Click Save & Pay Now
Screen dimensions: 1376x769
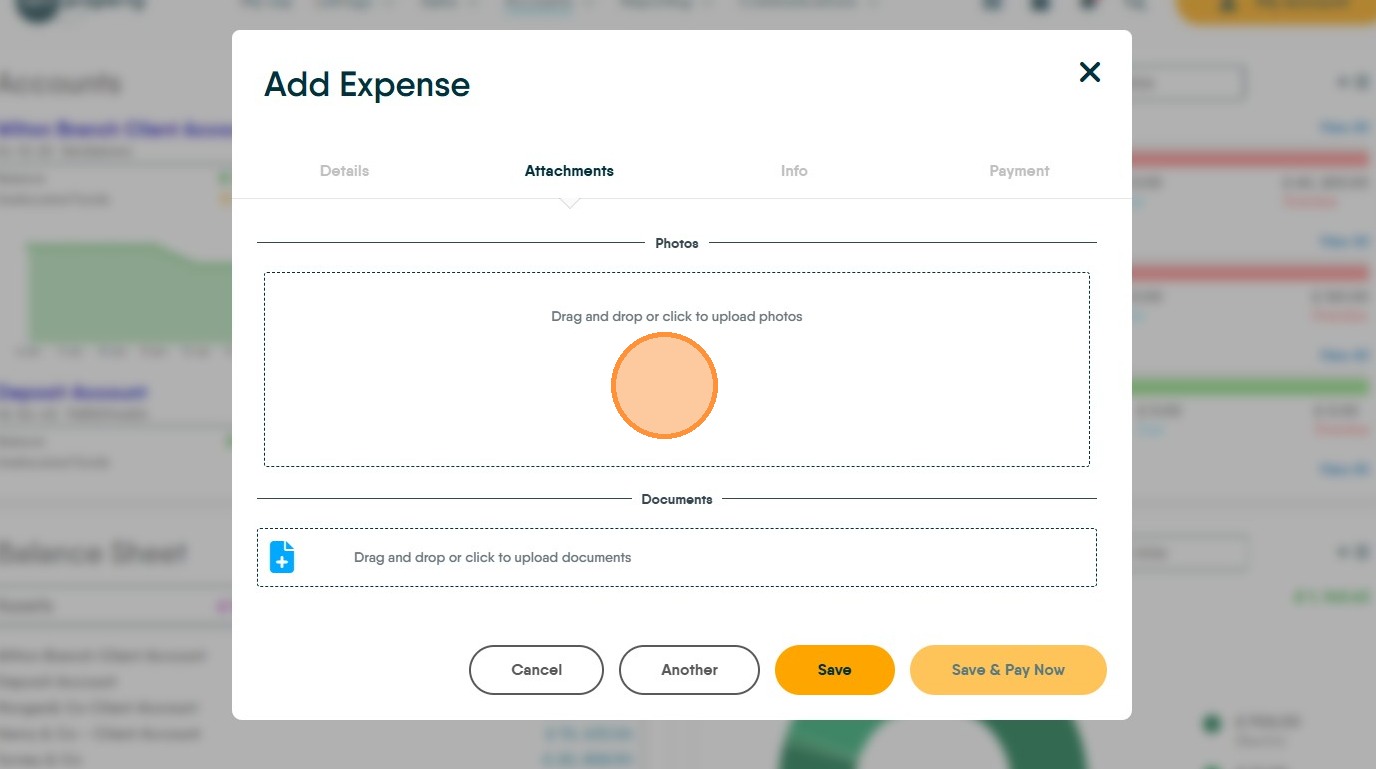1007,670
